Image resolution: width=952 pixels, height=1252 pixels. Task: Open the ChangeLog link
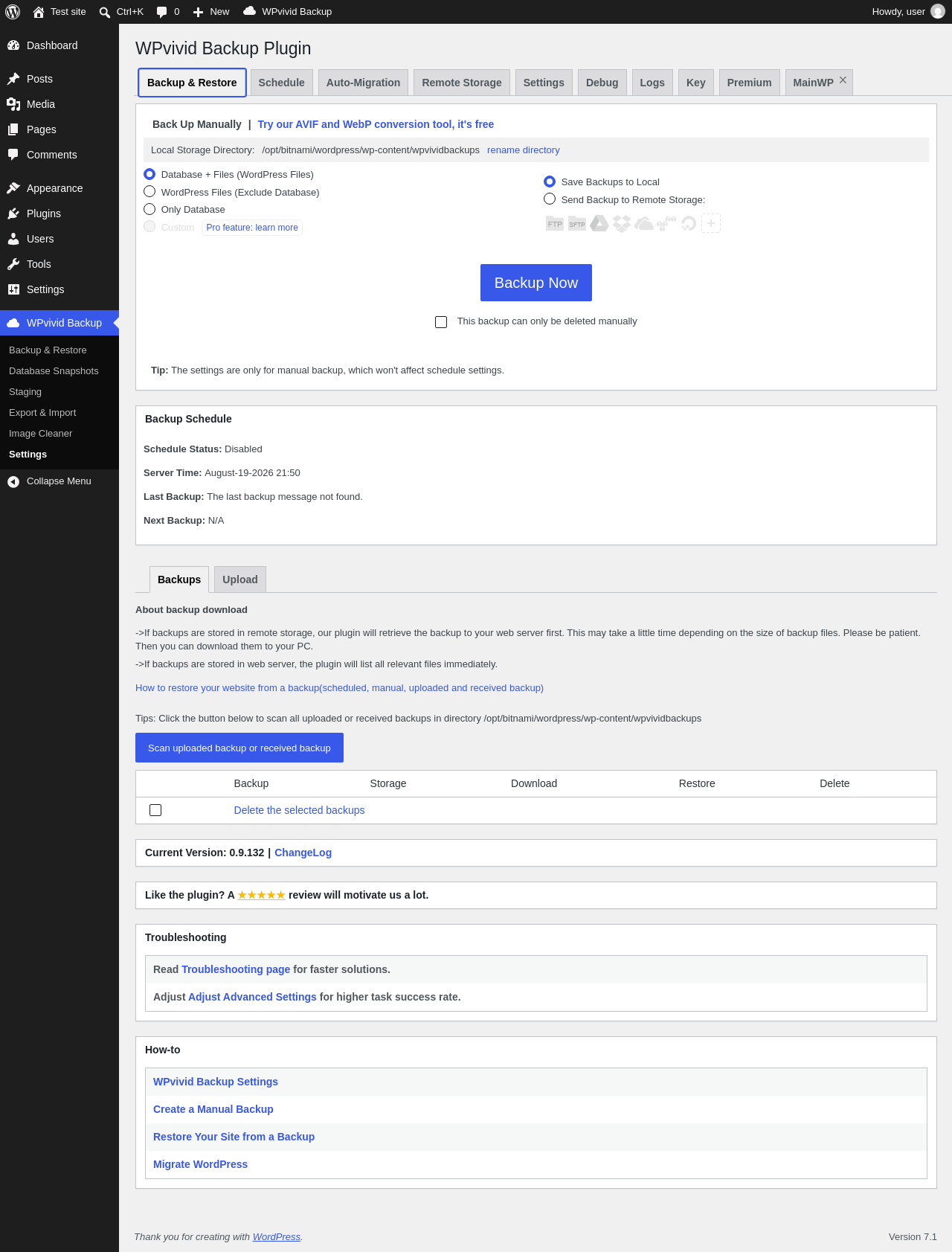tap(303, 853)
